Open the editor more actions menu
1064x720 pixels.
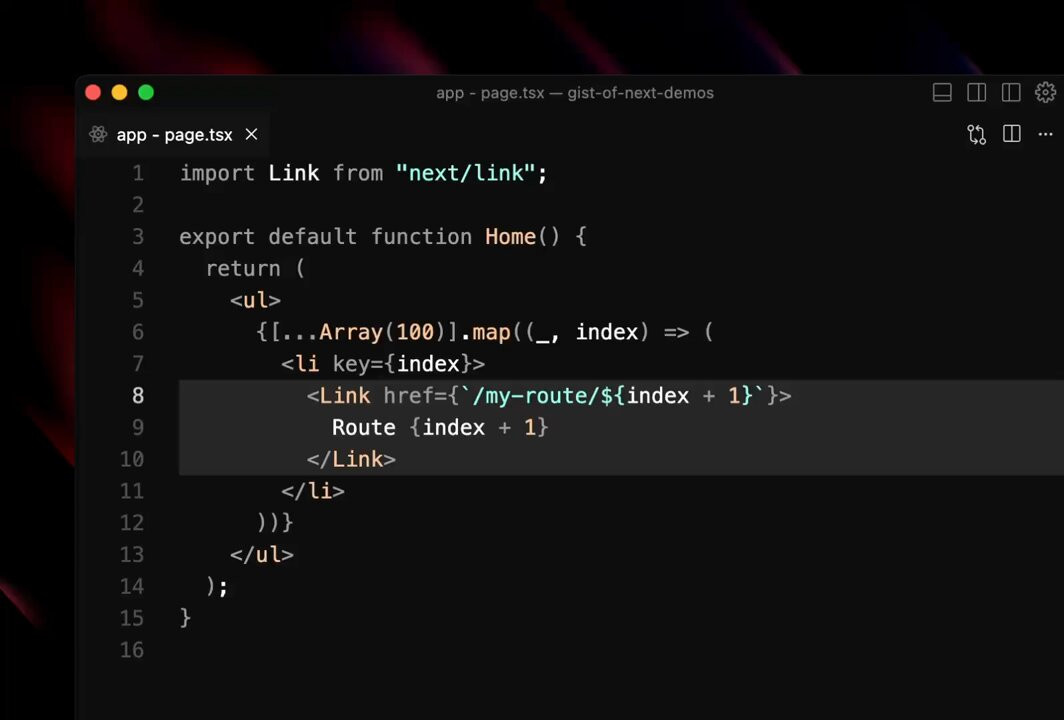click(1046, 134)
